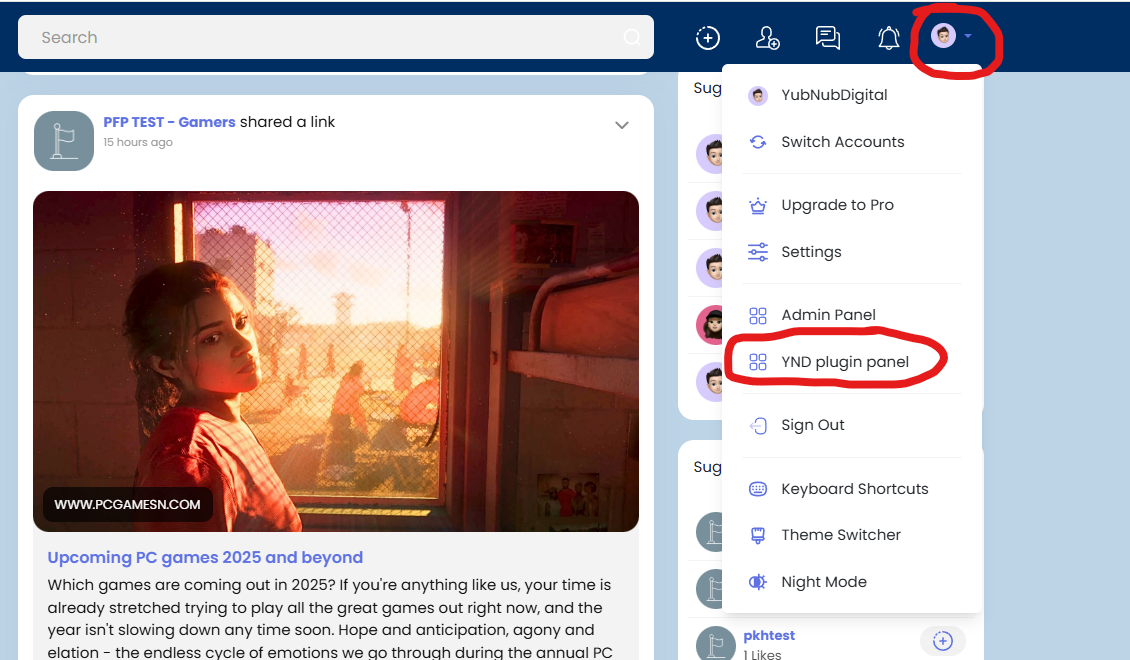This screenshot has height=660, width=1130.
Task: Click the Admin Panel grid icon
Action: (757, 316)
